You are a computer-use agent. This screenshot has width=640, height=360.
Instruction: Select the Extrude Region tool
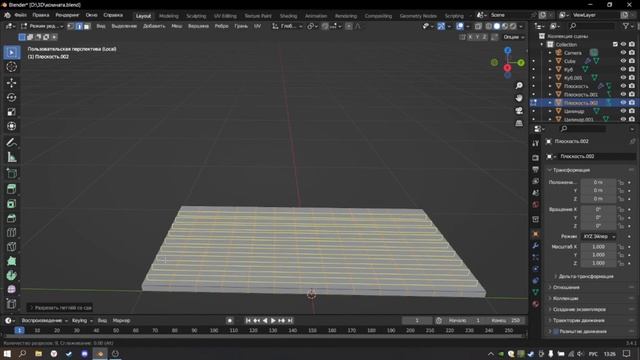[x=11, y=189]
